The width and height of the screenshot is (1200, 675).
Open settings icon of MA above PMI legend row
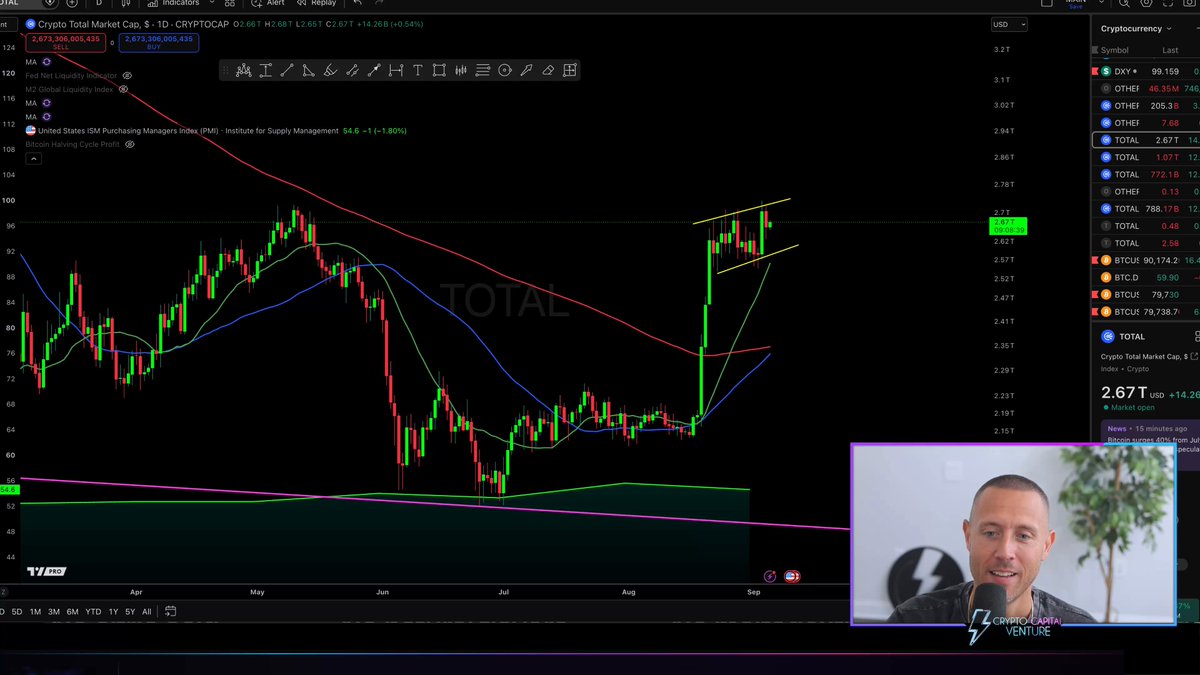coord(47,117)
